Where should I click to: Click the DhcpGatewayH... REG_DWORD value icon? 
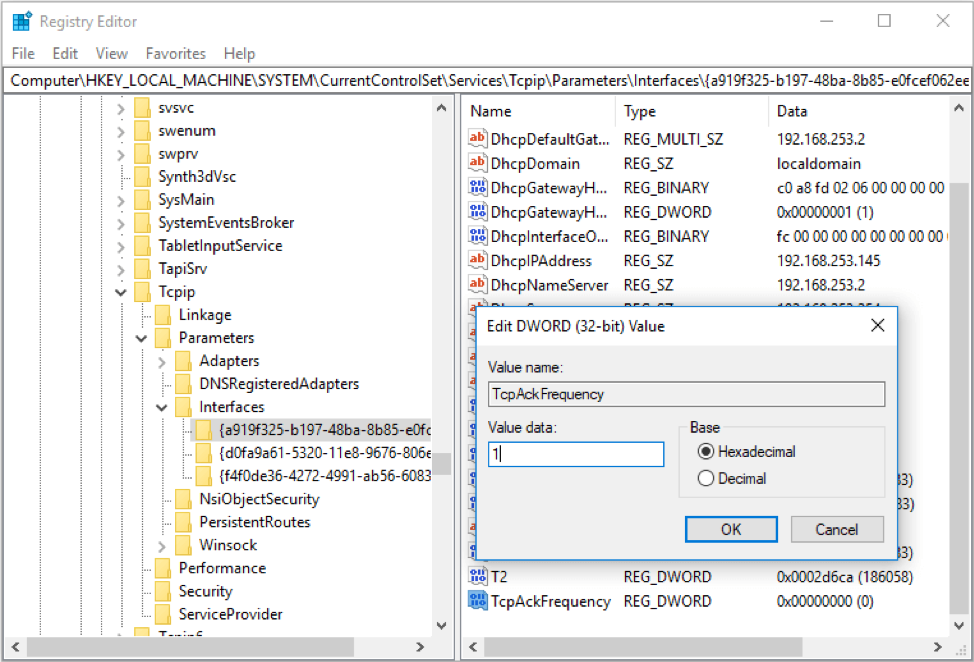click(x=477, y=212)
